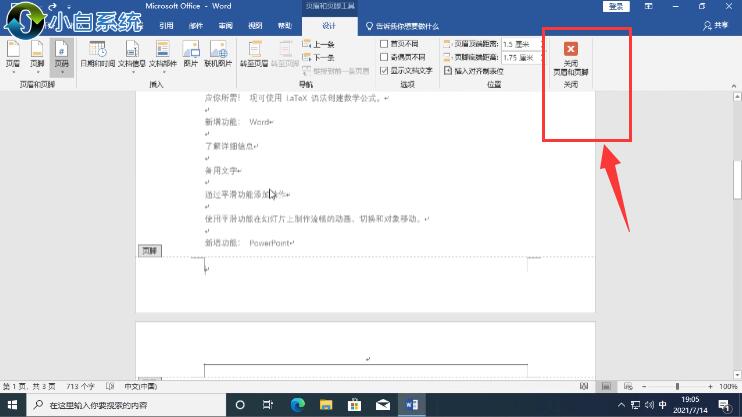The width and height of the screenshot is (742, 417).
Task: Toggle 首页不同 (Different First Page) checkbox
Action: [x=384, y=44]
